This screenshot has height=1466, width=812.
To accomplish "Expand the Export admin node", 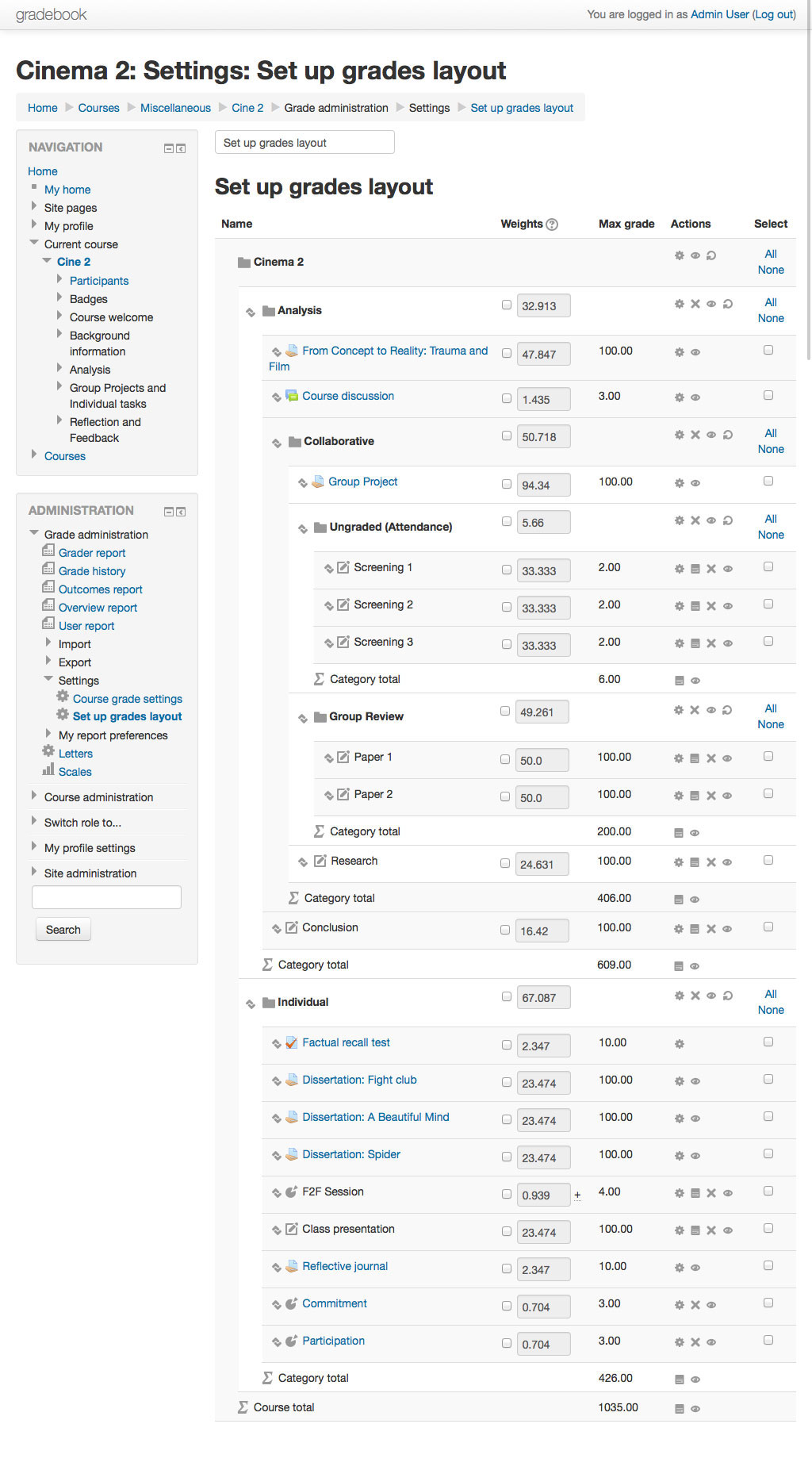I will pos(48,661).
